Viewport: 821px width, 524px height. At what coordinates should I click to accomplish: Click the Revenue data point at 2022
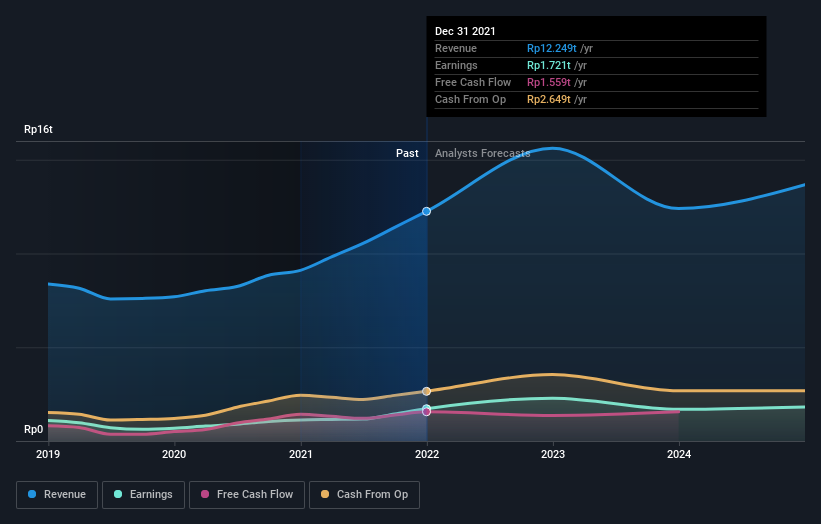tap(427, 211)
